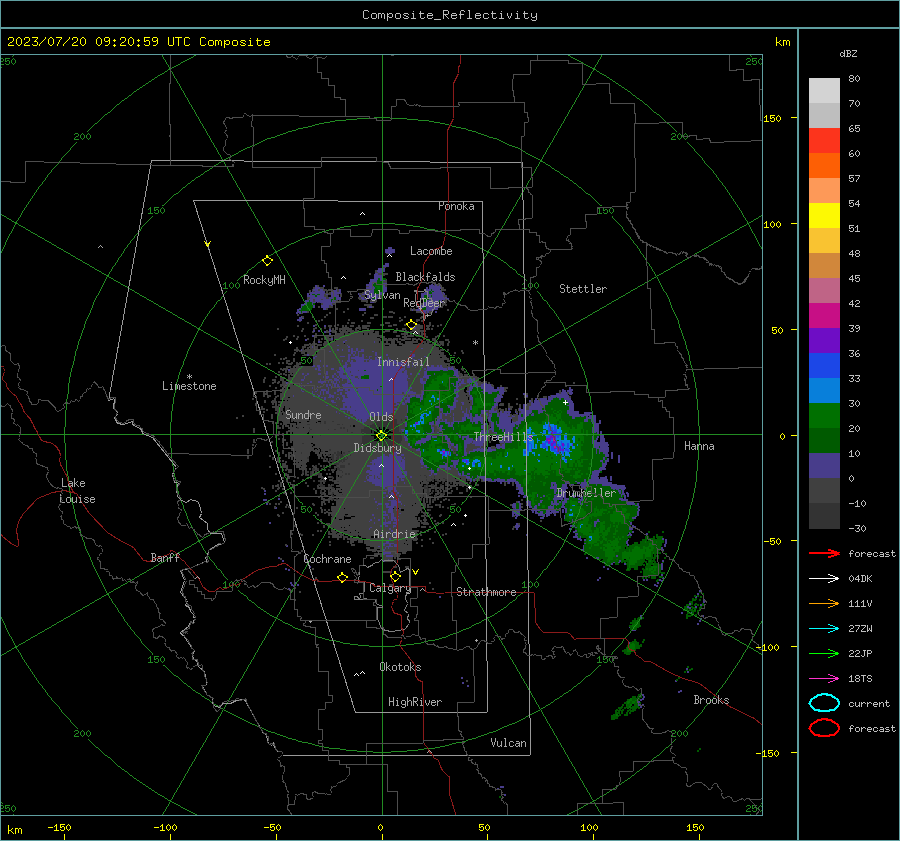The height and width of the screenshot is (841, 900).
Task: Click the Innisfail city label
Action: [403, 362]
